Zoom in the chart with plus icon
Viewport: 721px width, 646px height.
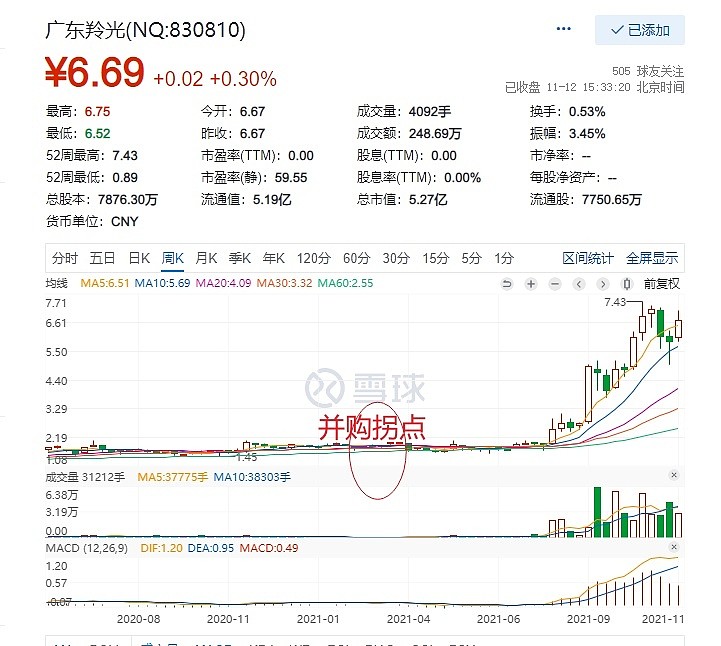click(x=531, y=284)
